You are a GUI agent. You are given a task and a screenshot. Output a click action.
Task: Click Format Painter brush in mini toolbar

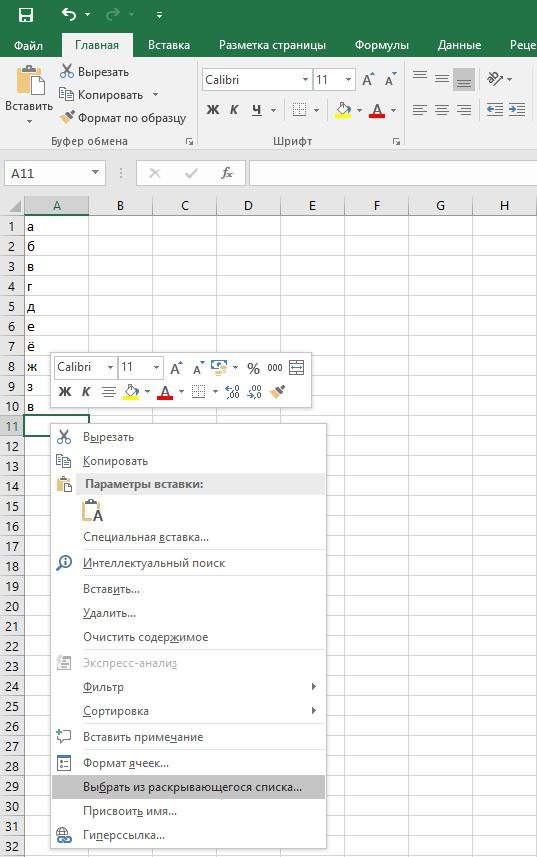[278, 391]
